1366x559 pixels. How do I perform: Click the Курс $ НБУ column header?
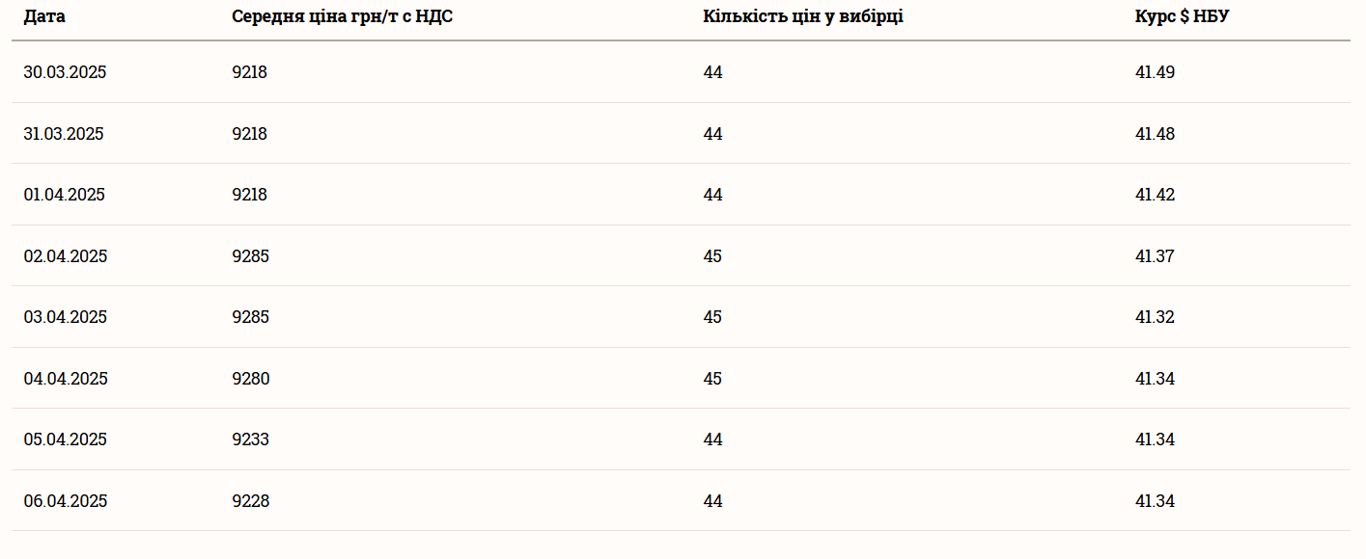pyautogui.click(x=1182, y=17)
